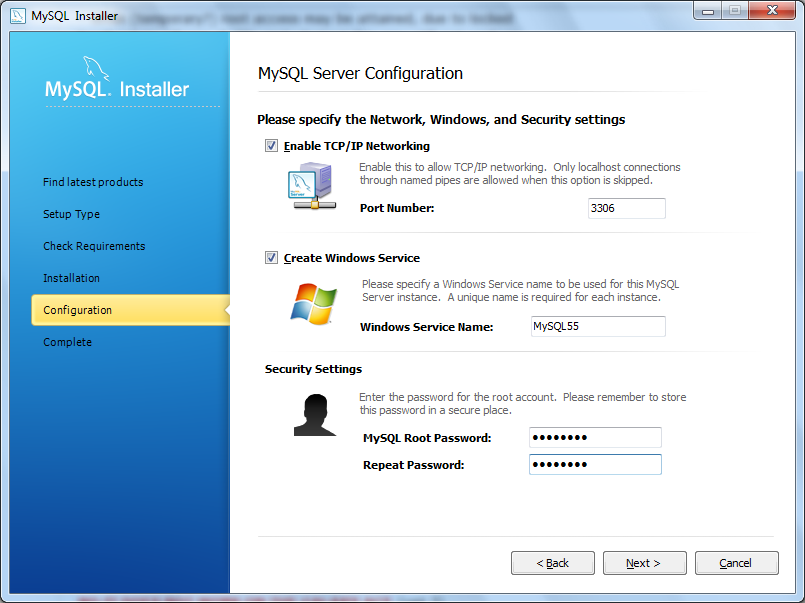Focus the Port Number field
Screen dimensions: 805x603
pos(627,208)
